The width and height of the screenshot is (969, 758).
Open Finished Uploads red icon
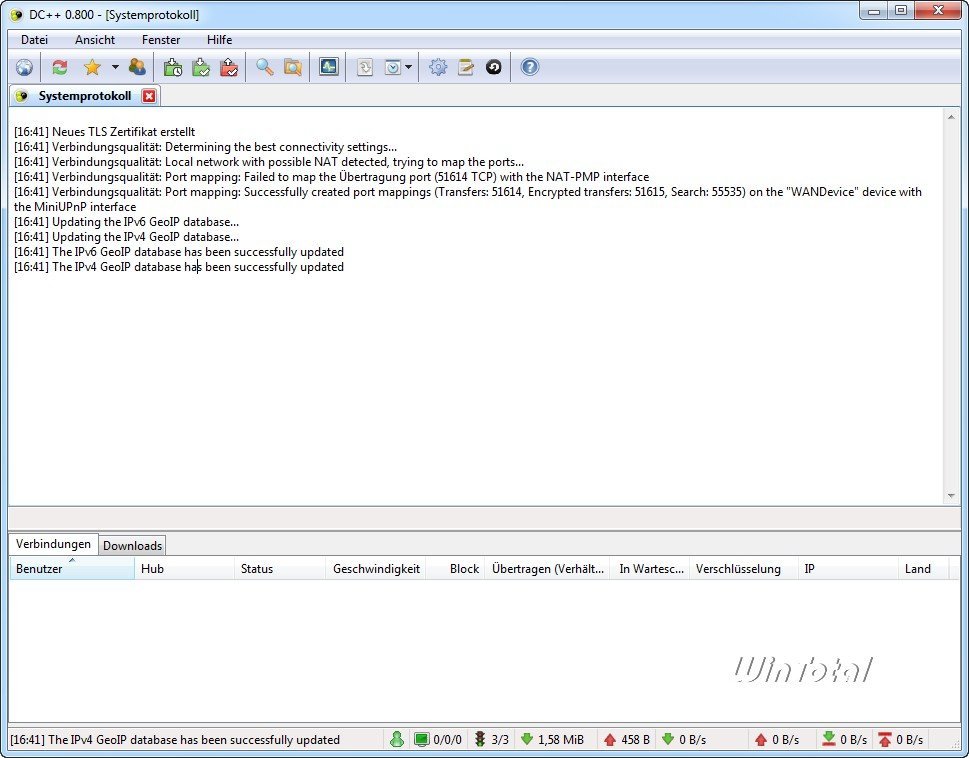[229, 67]
